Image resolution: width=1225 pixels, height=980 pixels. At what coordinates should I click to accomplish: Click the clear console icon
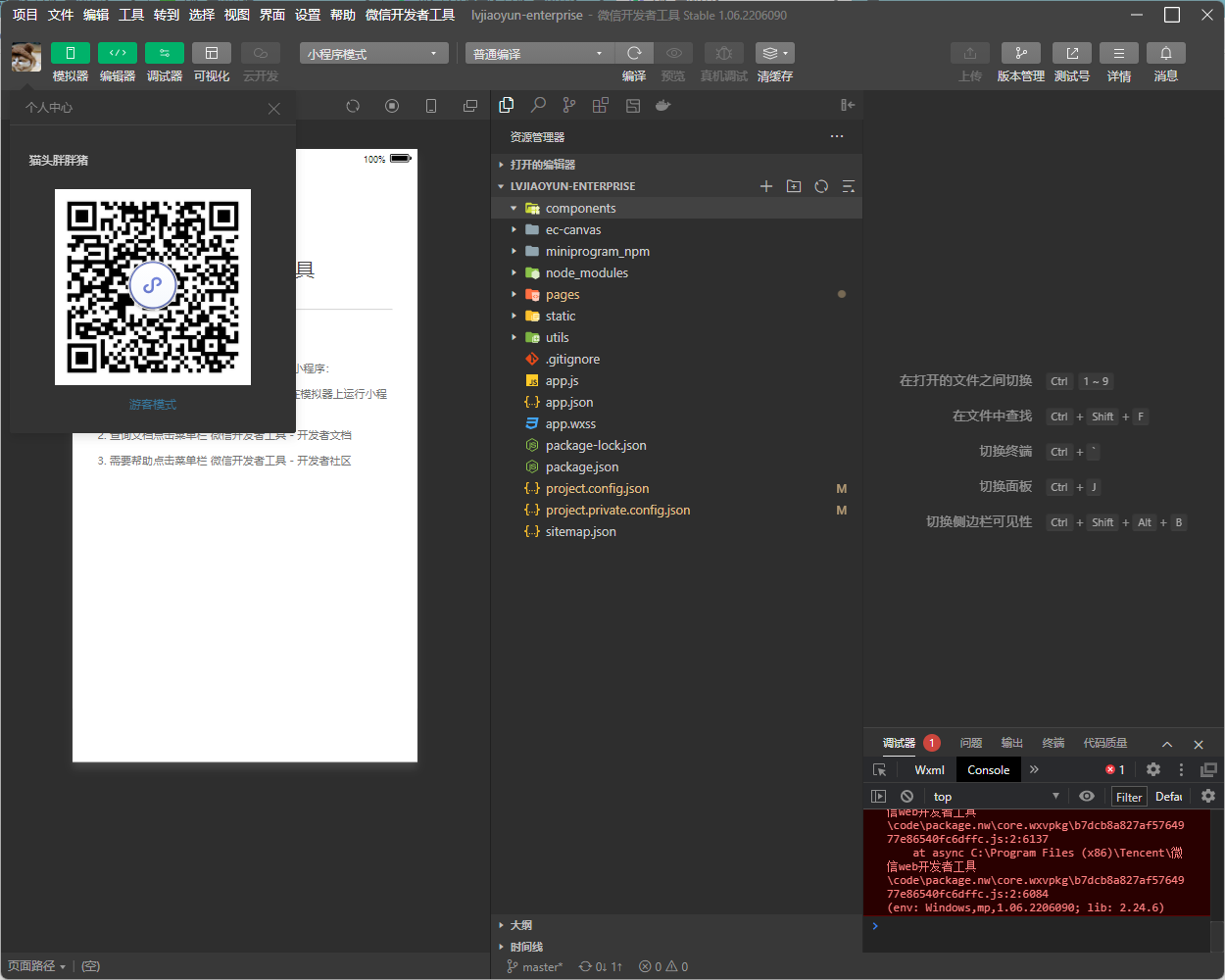point(907,796)
